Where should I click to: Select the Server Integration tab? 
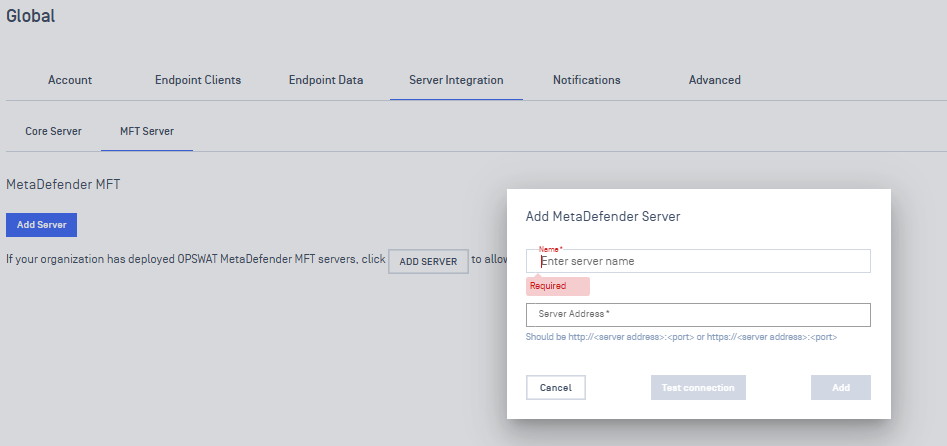tap(456, 80)
